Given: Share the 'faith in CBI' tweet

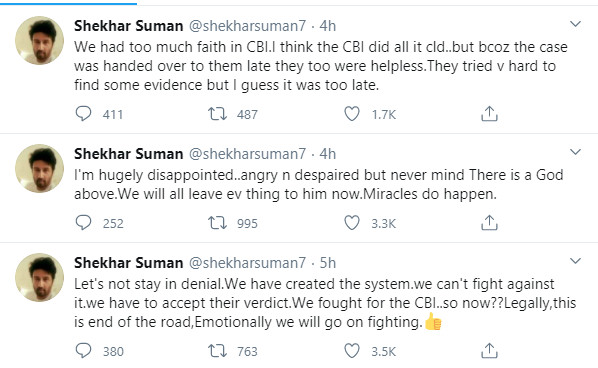Looking at the screenshot, I should tap(489, 114).
